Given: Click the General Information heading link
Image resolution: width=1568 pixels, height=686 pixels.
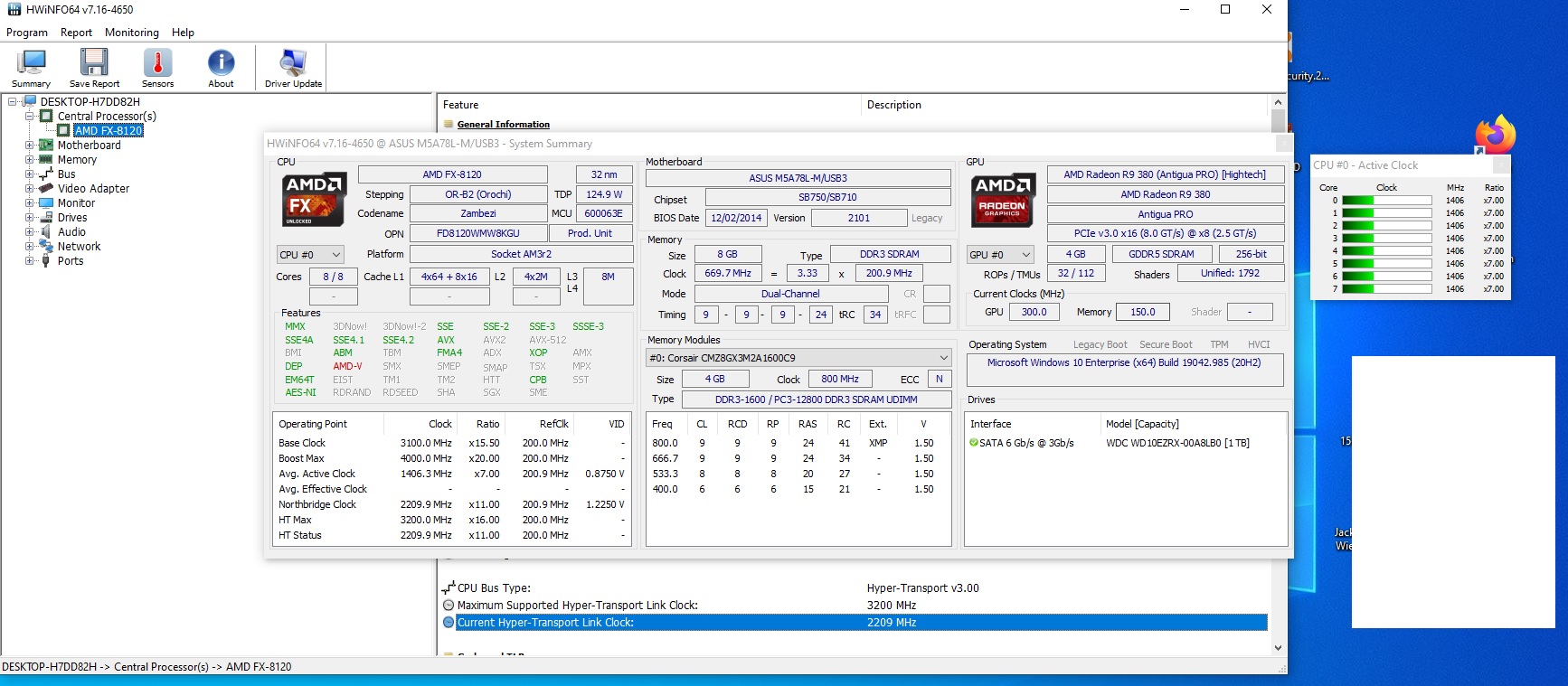Looking at the screenshot, I should [504, 125].
